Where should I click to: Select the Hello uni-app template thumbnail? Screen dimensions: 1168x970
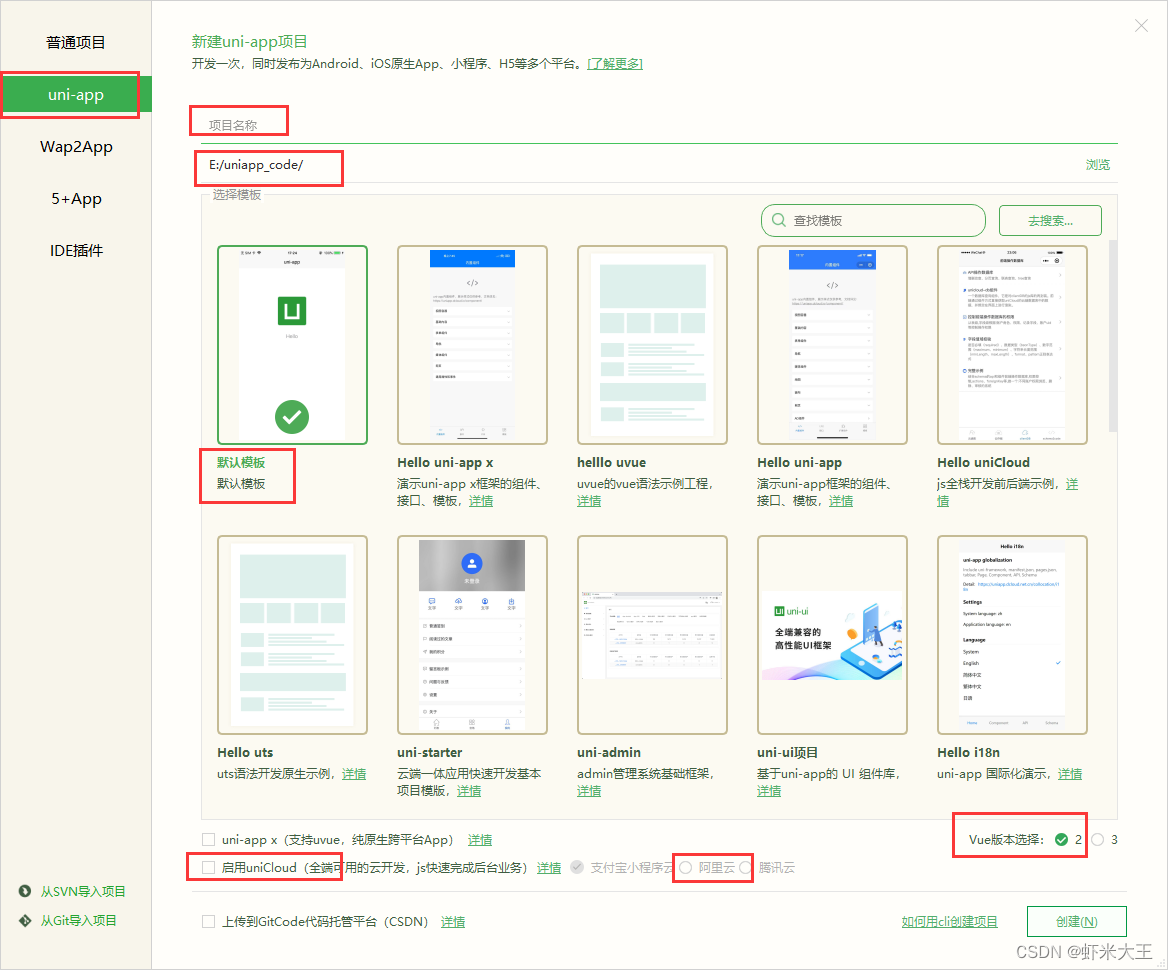[x=832, y=345]
